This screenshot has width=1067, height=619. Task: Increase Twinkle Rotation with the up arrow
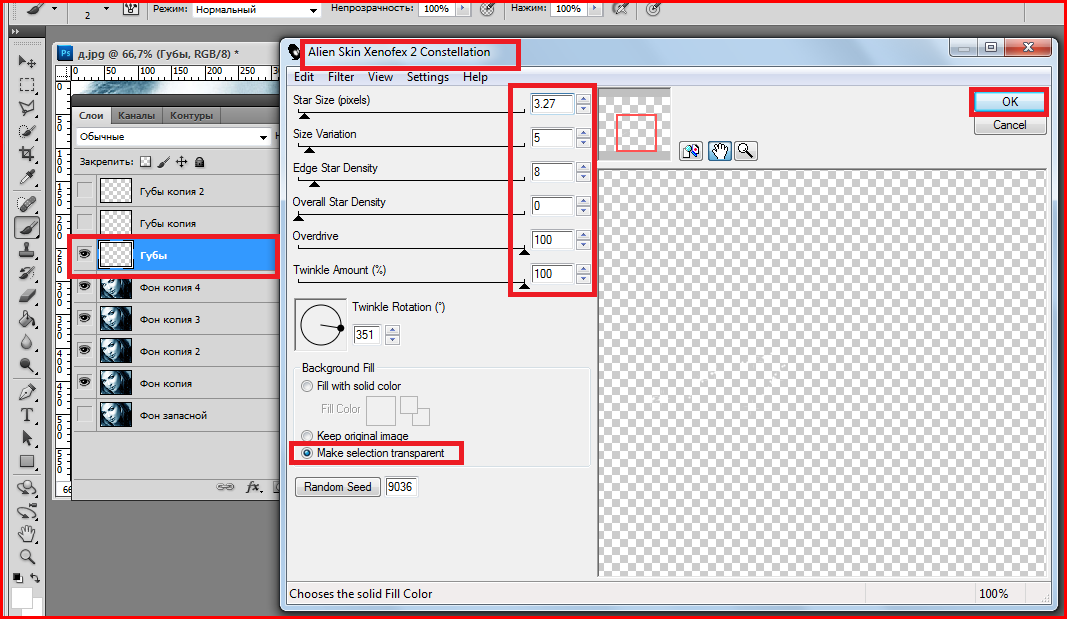393,331
